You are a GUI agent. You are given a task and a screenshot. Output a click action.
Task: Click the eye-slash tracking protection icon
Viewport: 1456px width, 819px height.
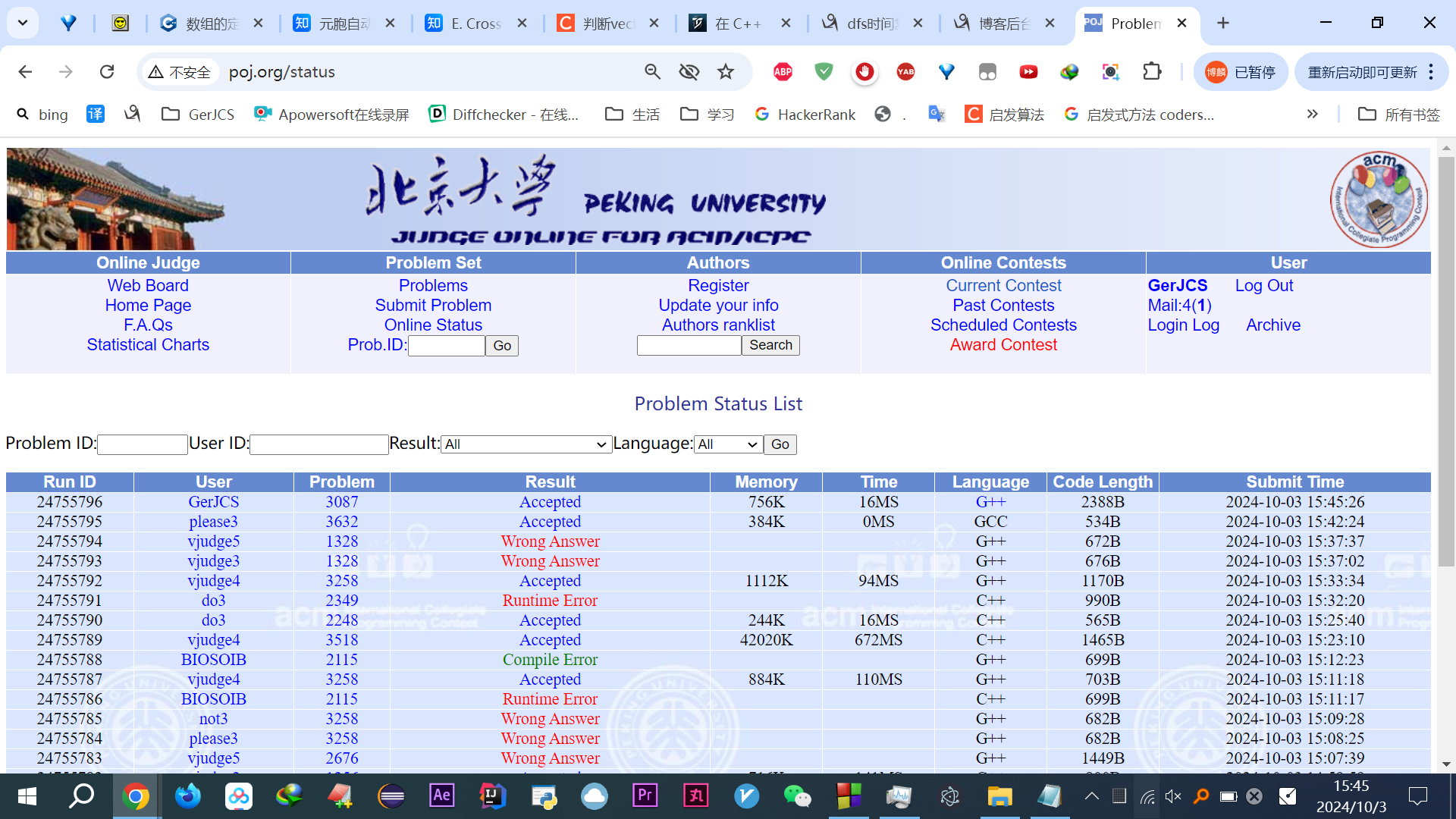[689, 72]
